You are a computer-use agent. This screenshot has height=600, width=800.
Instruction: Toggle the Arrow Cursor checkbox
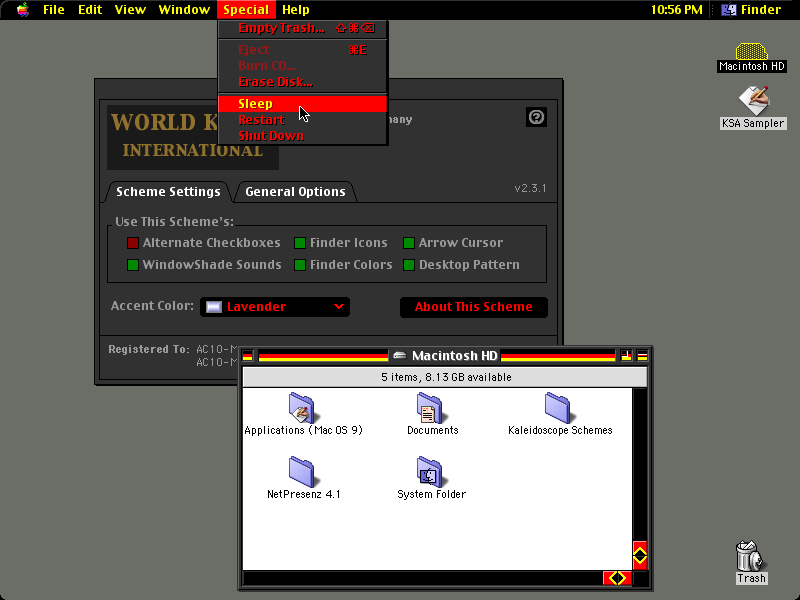409,243
